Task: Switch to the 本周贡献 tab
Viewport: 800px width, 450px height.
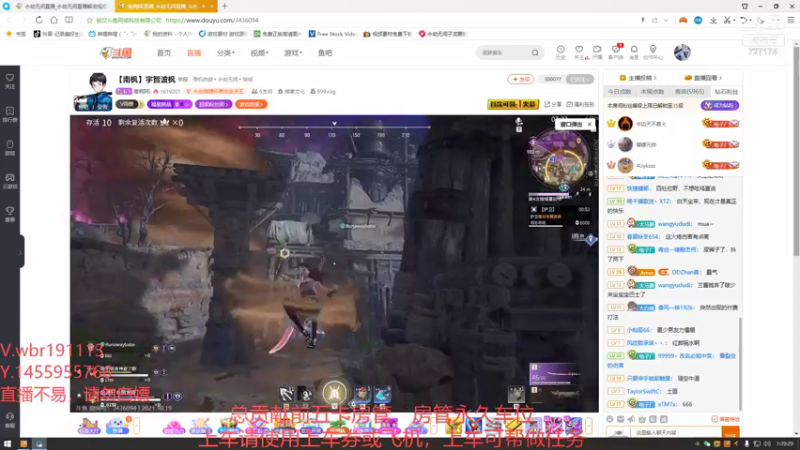Action: pyautogui.click(x=652, y=92)
